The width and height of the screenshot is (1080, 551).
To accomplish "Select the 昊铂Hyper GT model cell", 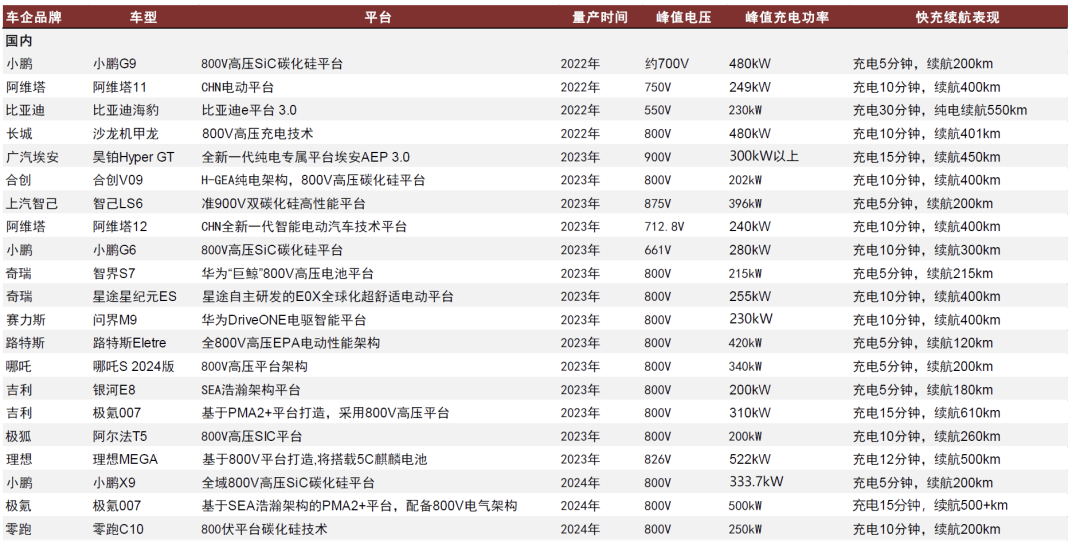I will tap(134, 157).
